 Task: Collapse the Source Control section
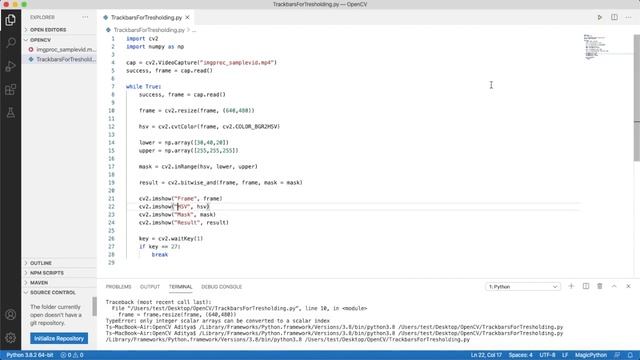pyautogui.click(x=60, y=293)
